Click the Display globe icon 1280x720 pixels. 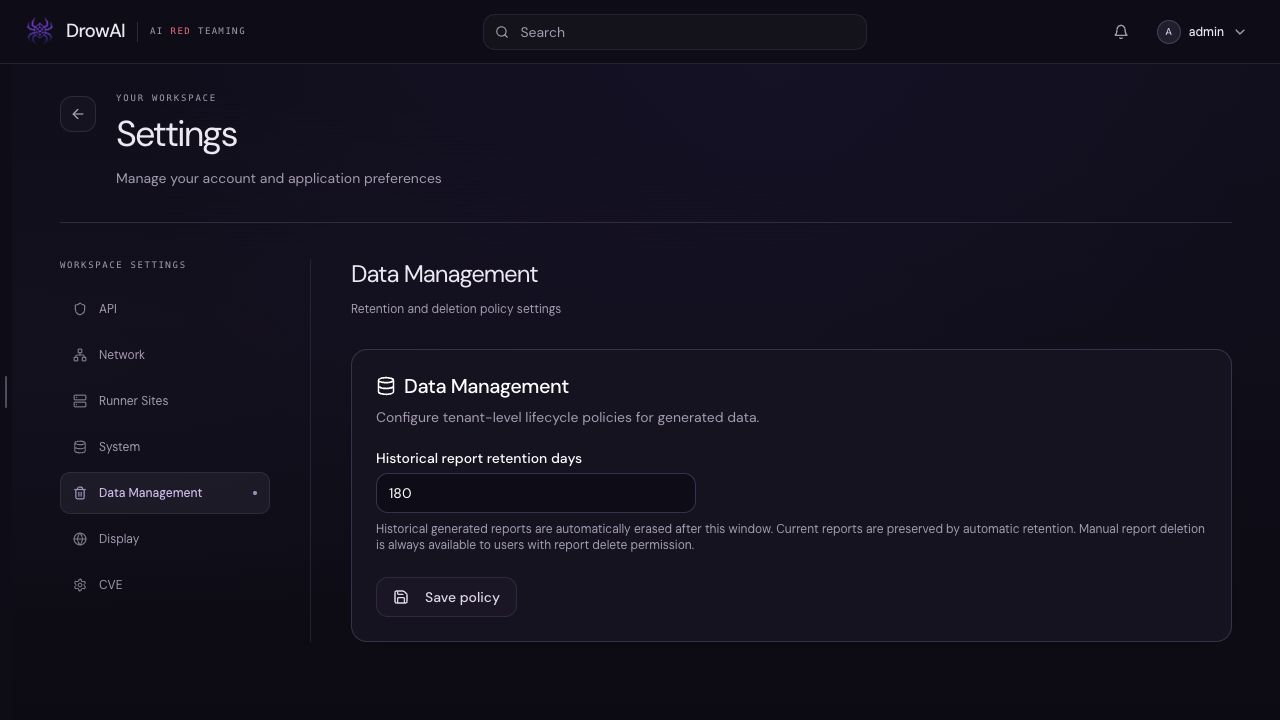pyautogui.click(x=80, y=539)
